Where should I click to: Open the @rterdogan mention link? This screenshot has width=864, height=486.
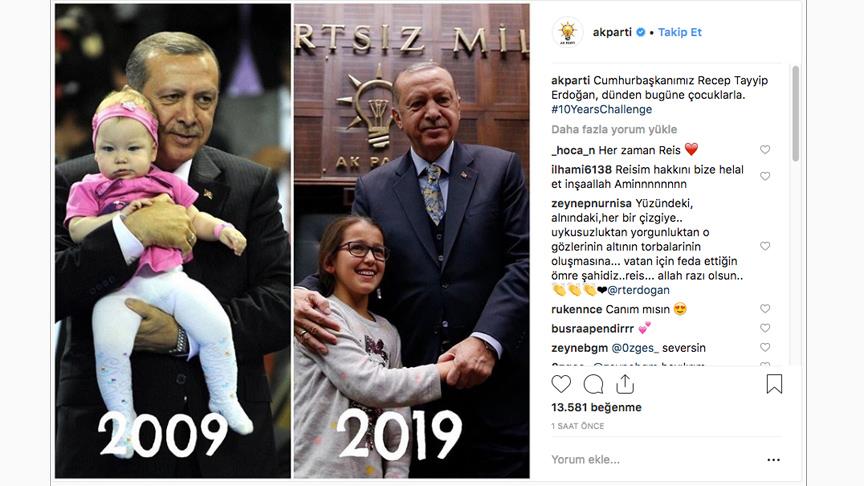click(x=638, y=290)
